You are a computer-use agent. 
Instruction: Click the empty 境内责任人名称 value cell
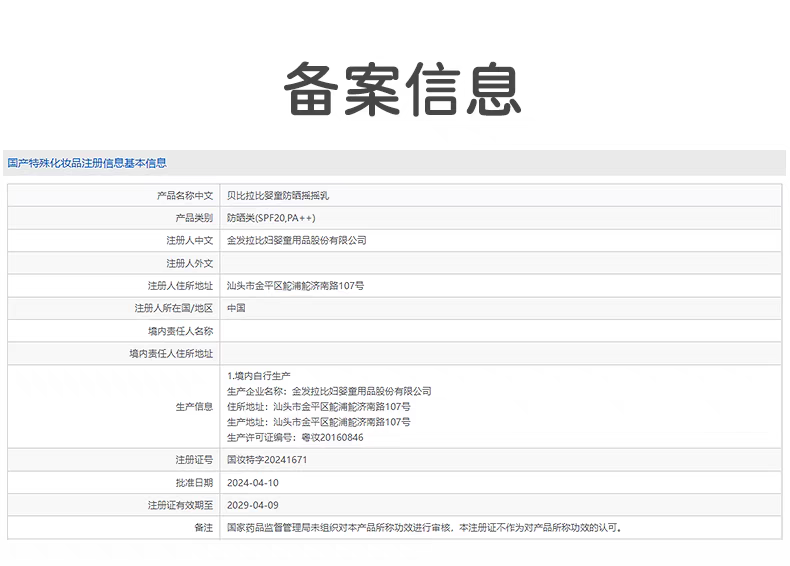click(500, 331)
